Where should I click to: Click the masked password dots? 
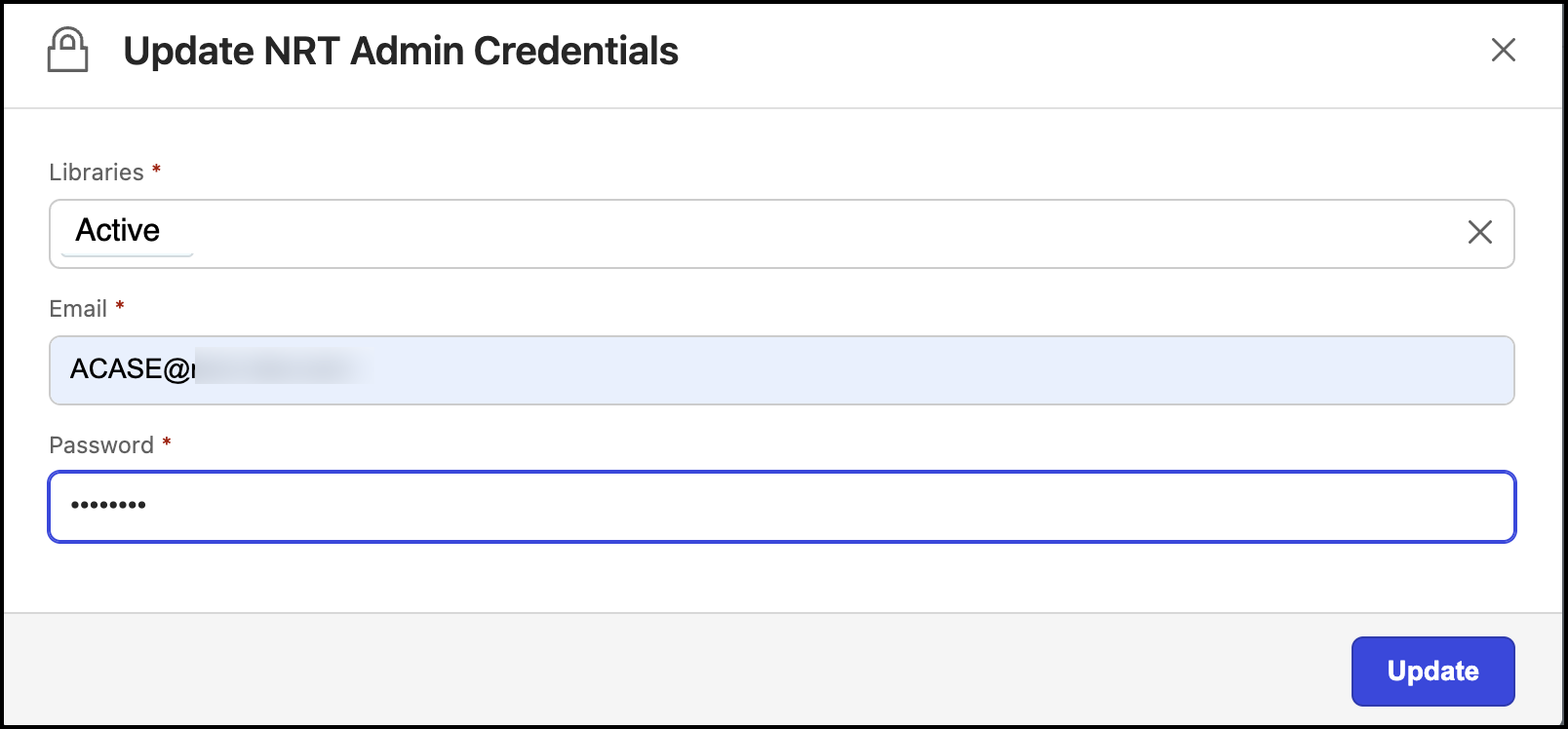(x=108, y=505)
